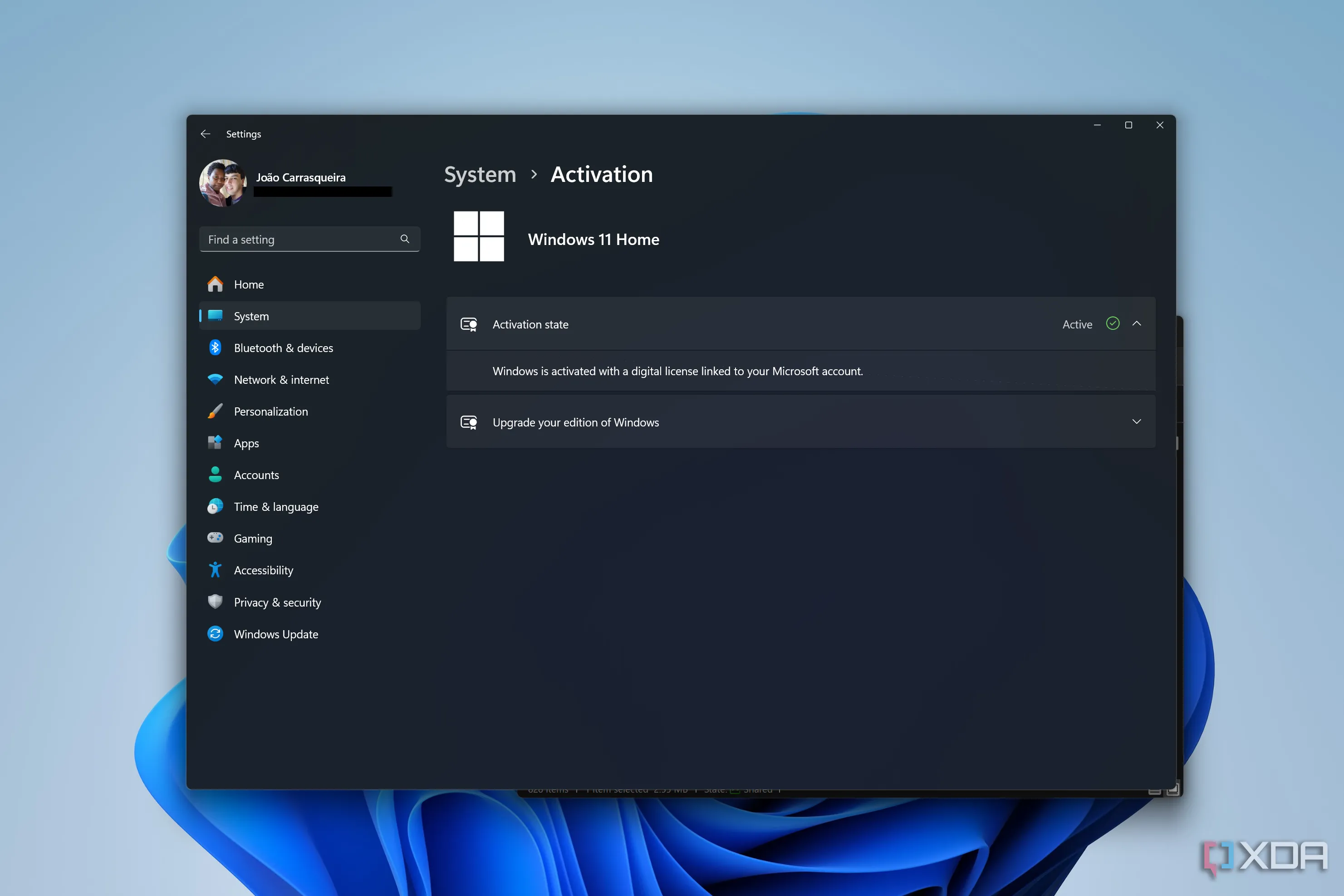The image size is (1344, 896).
Task: Click the Privacy shield icon
Action: point(215,602)
